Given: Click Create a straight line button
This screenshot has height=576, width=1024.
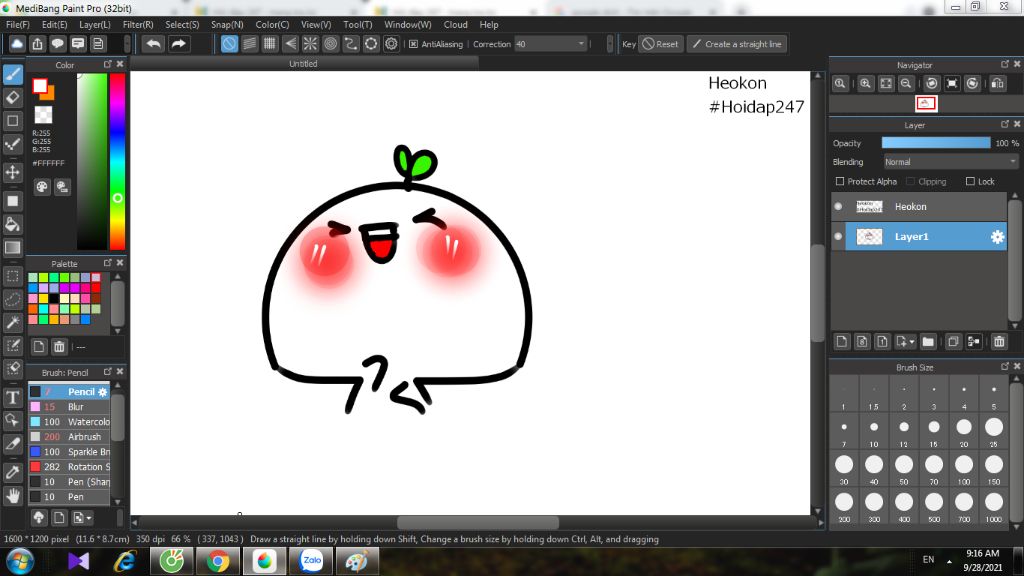Looking at the screenshot, I should [737, 44].
